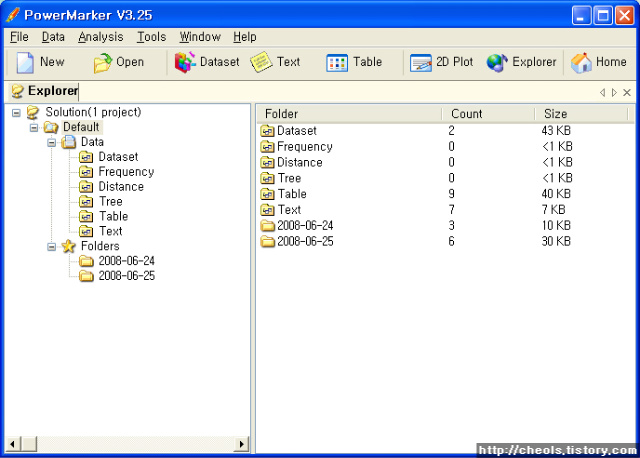The width and height of the screenshot is (640, 458).
Task: Select 'Frequency' in the left tree
Action: tap(127, 172)
